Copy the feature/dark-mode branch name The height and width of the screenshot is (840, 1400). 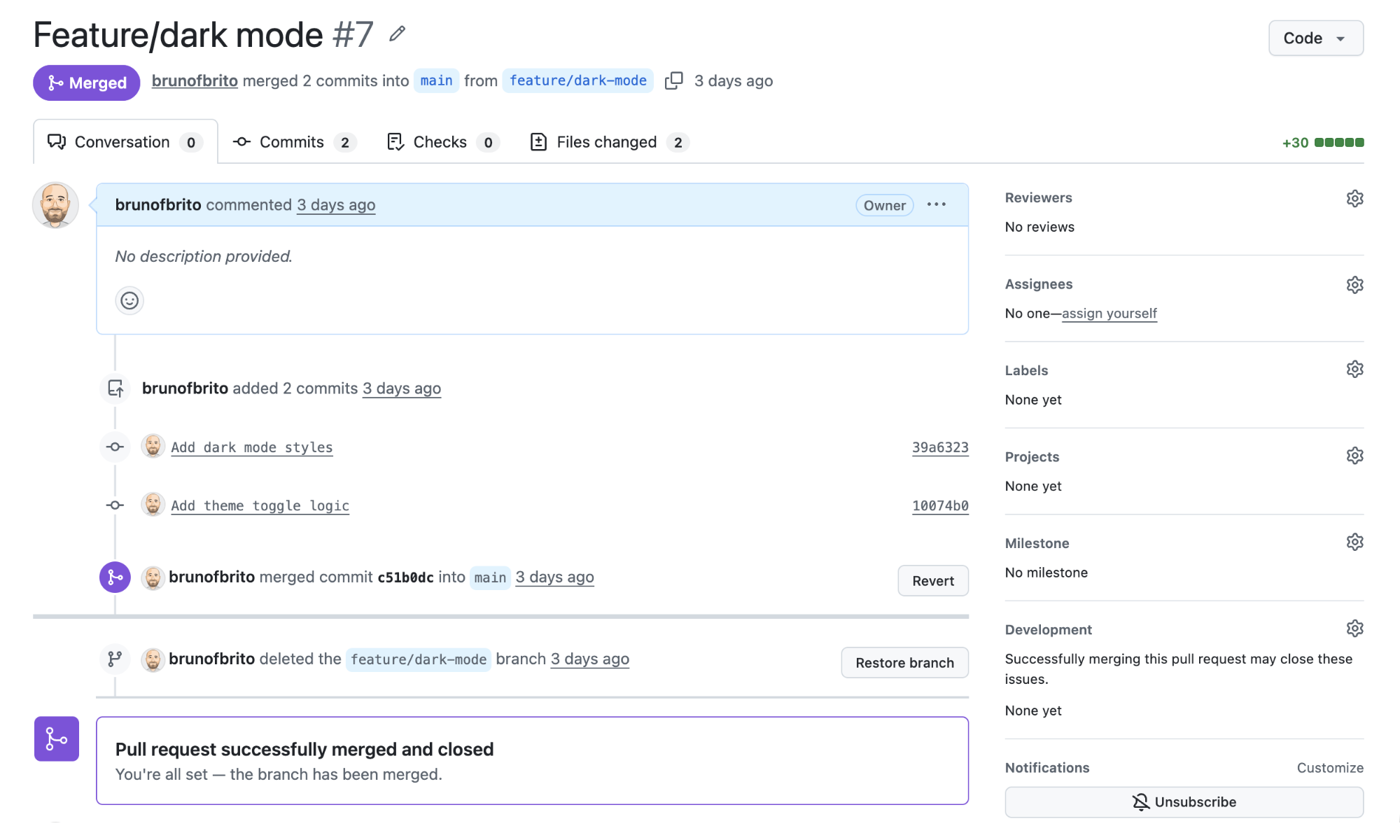point(673,80)
